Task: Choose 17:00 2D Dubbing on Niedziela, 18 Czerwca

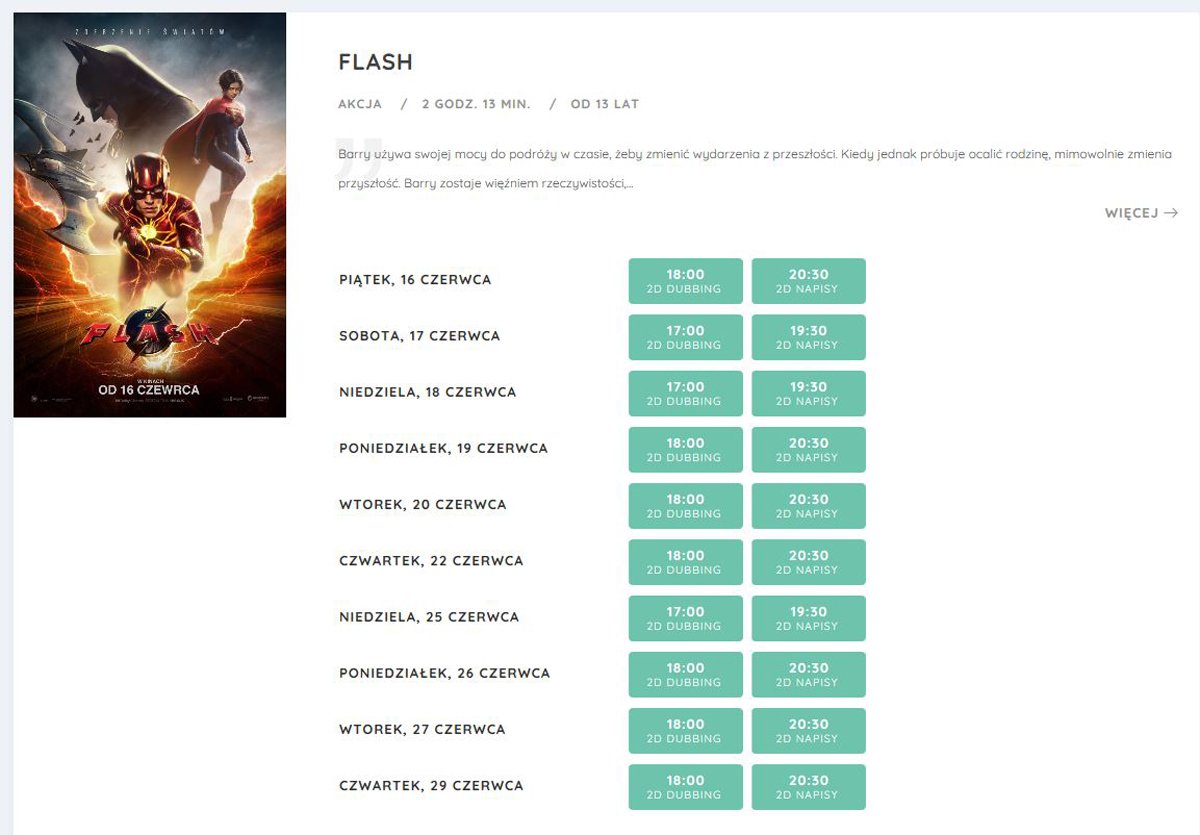Action: click(686, 393)
